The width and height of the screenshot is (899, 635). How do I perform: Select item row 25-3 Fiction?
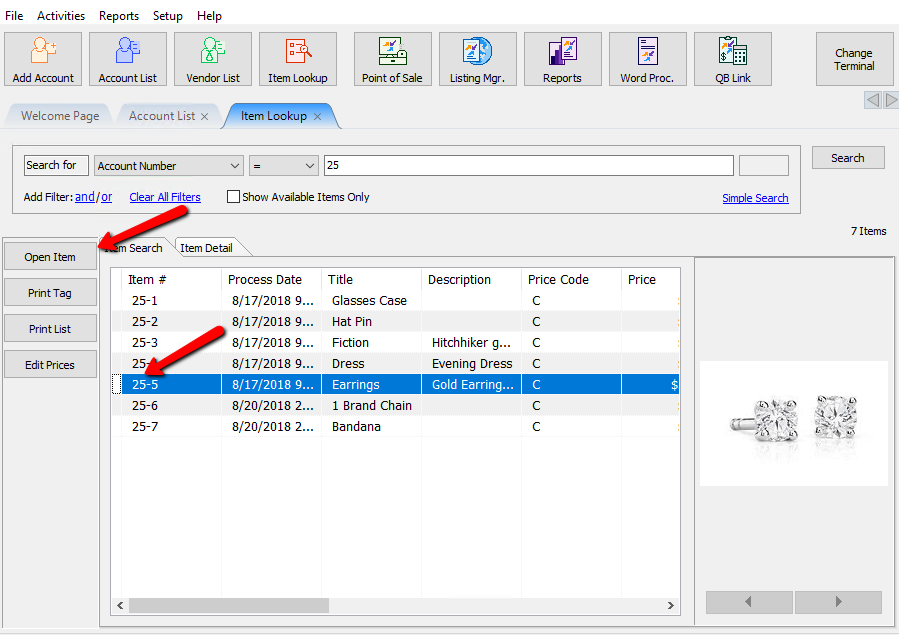click(396, 343)
